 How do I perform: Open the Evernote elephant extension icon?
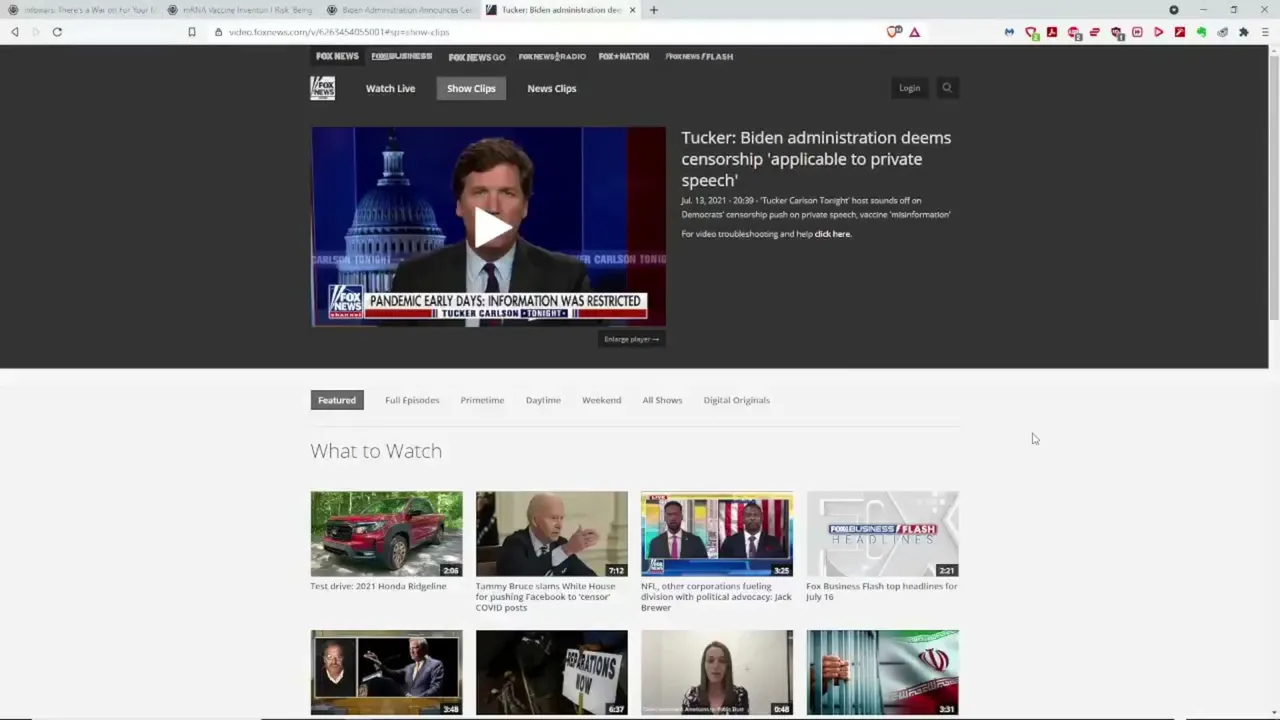coord(1201,32)
